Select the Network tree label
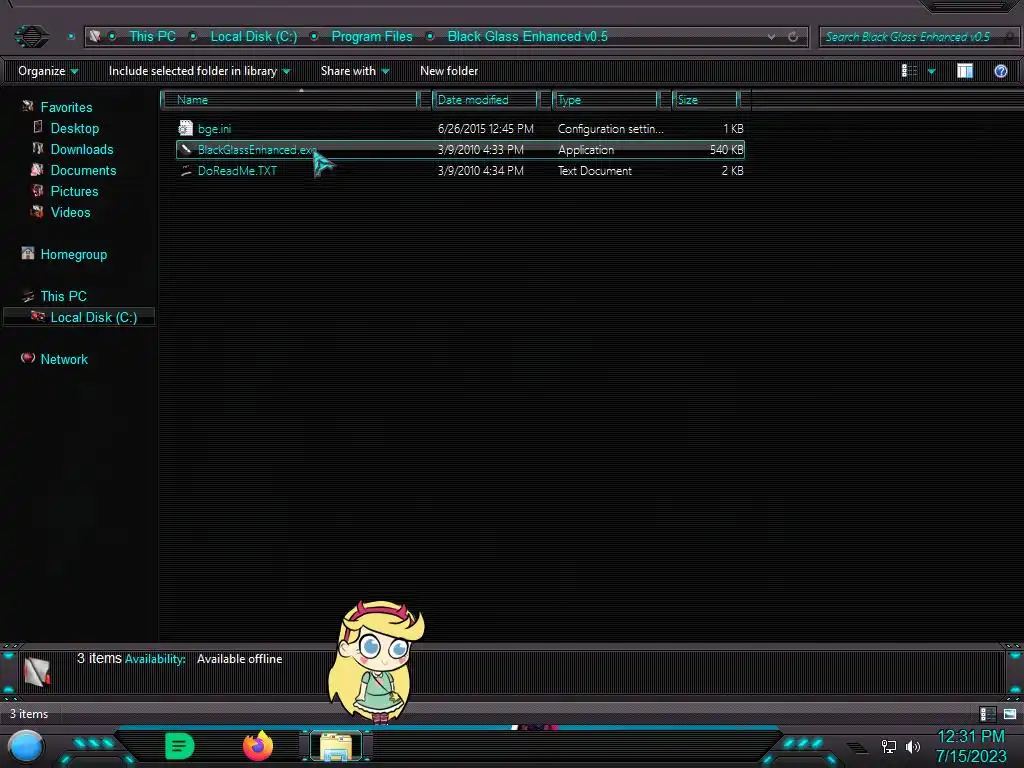The width and height of the screenshot is (1024, 768). (x=64, y=359)
